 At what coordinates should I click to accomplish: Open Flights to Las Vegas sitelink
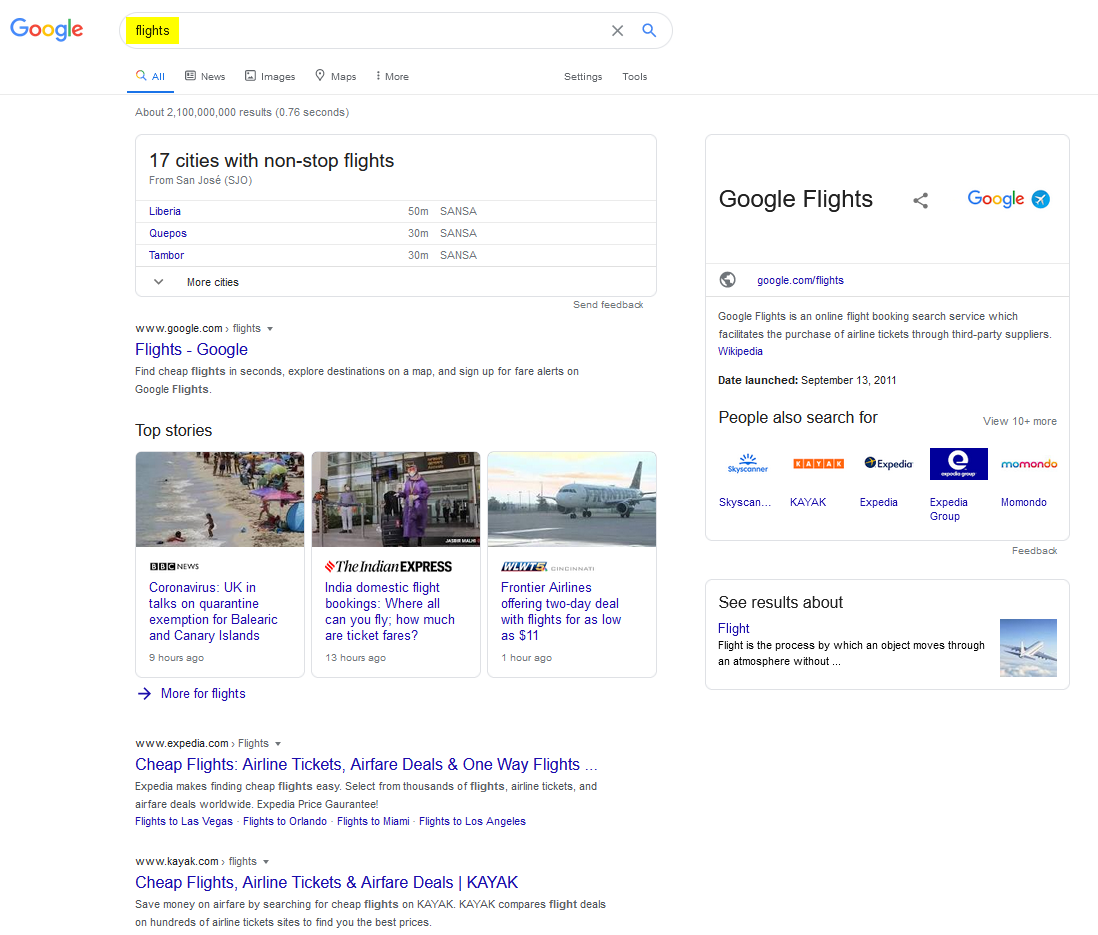pos(183,821)
